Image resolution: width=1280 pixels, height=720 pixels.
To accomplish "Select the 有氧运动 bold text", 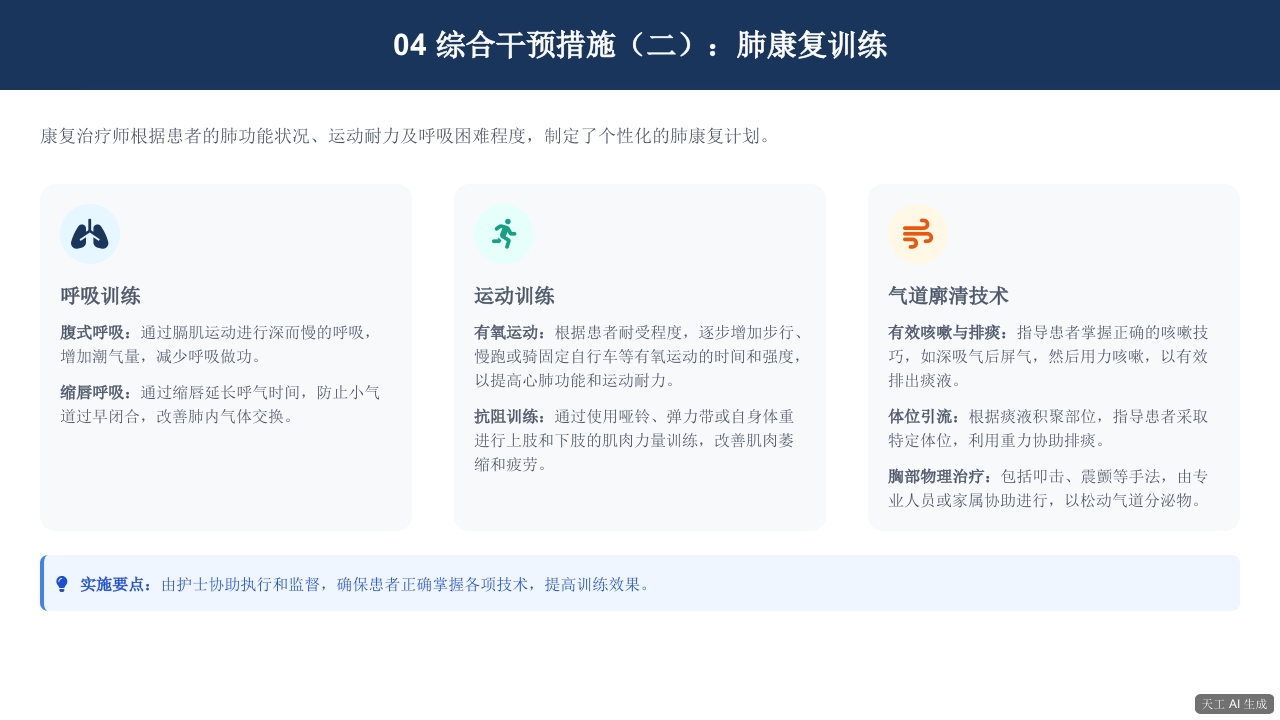I will (x=507, y=332).
